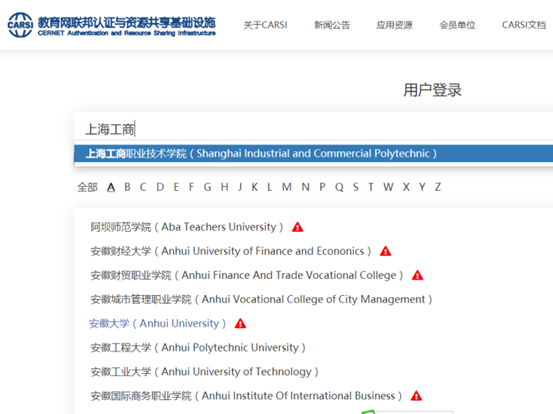Select the Shanghai Industrial and Commercial Polytechnic suggestion

pyautogui.click(x=313, y=153)
